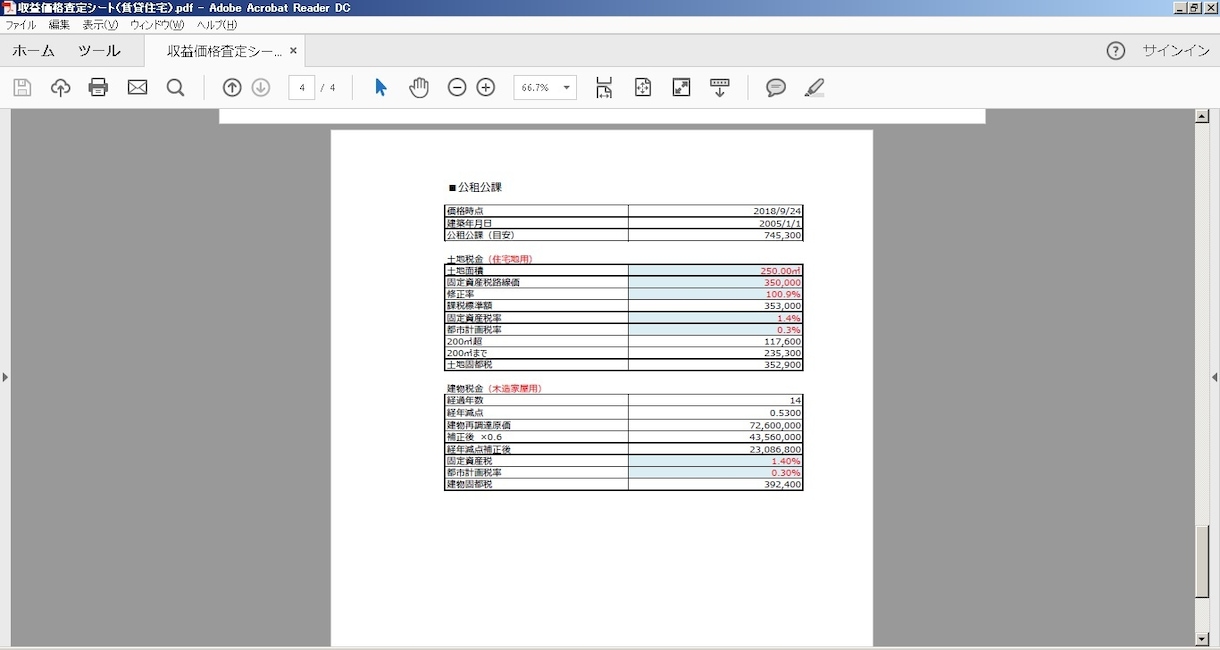The image size is (1220, 650).
Task: Click the scrollbar down arrow
Action: [x=1202, y=639]
